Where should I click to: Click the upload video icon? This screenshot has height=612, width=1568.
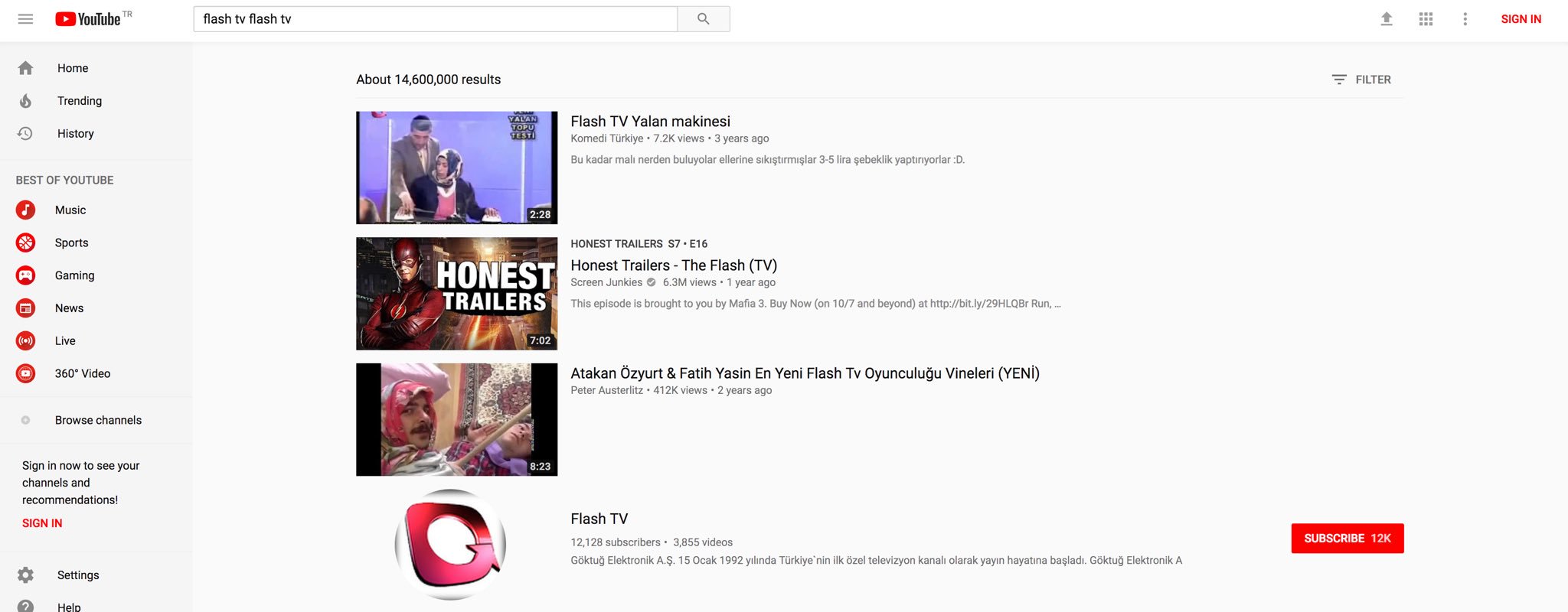pos(1387,19)
